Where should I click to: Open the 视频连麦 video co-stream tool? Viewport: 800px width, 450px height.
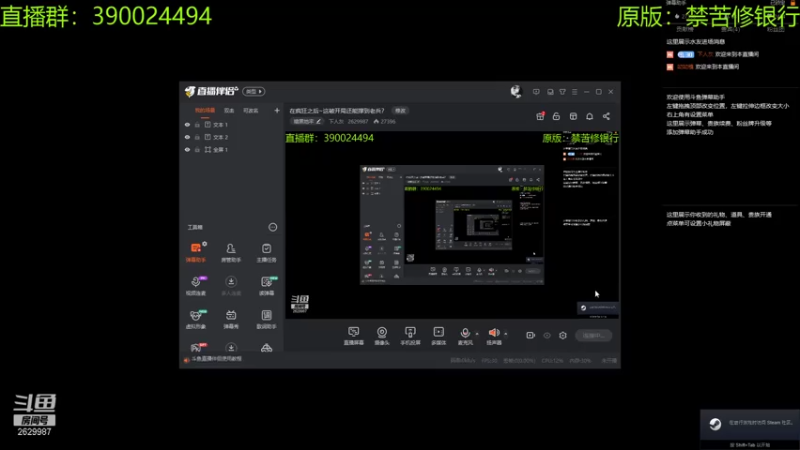(196, 285)
